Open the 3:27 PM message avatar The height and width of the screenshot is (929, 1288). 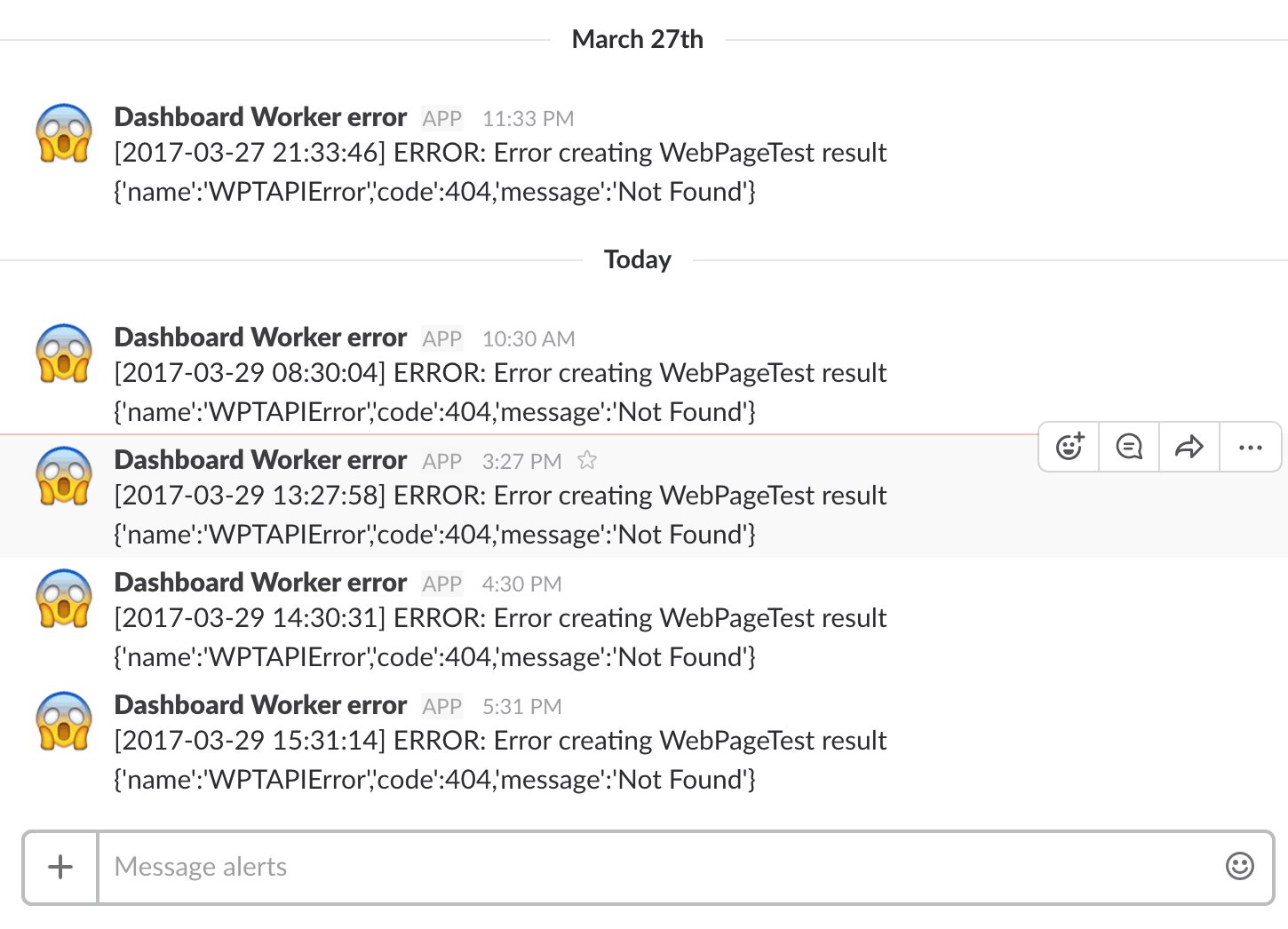point(64,476)
